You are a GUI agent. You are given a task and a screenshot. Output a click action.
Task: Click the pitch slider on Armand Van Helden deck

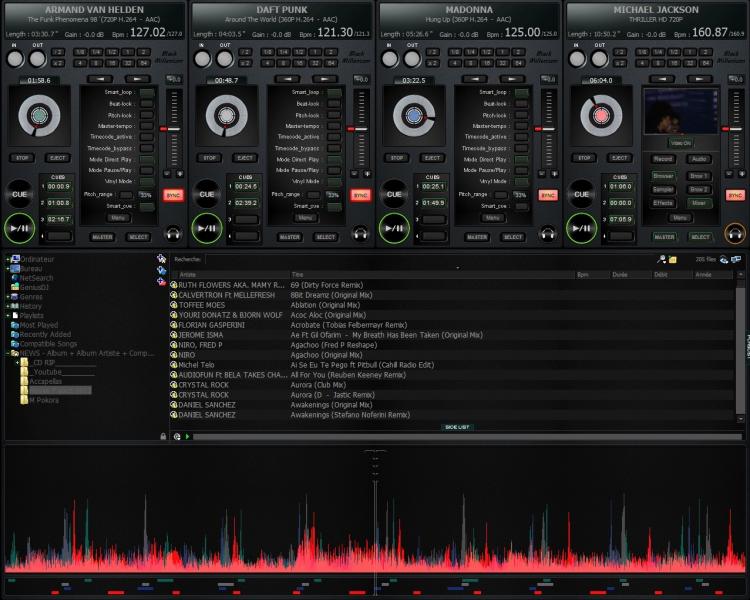click(x=174, y=128)
